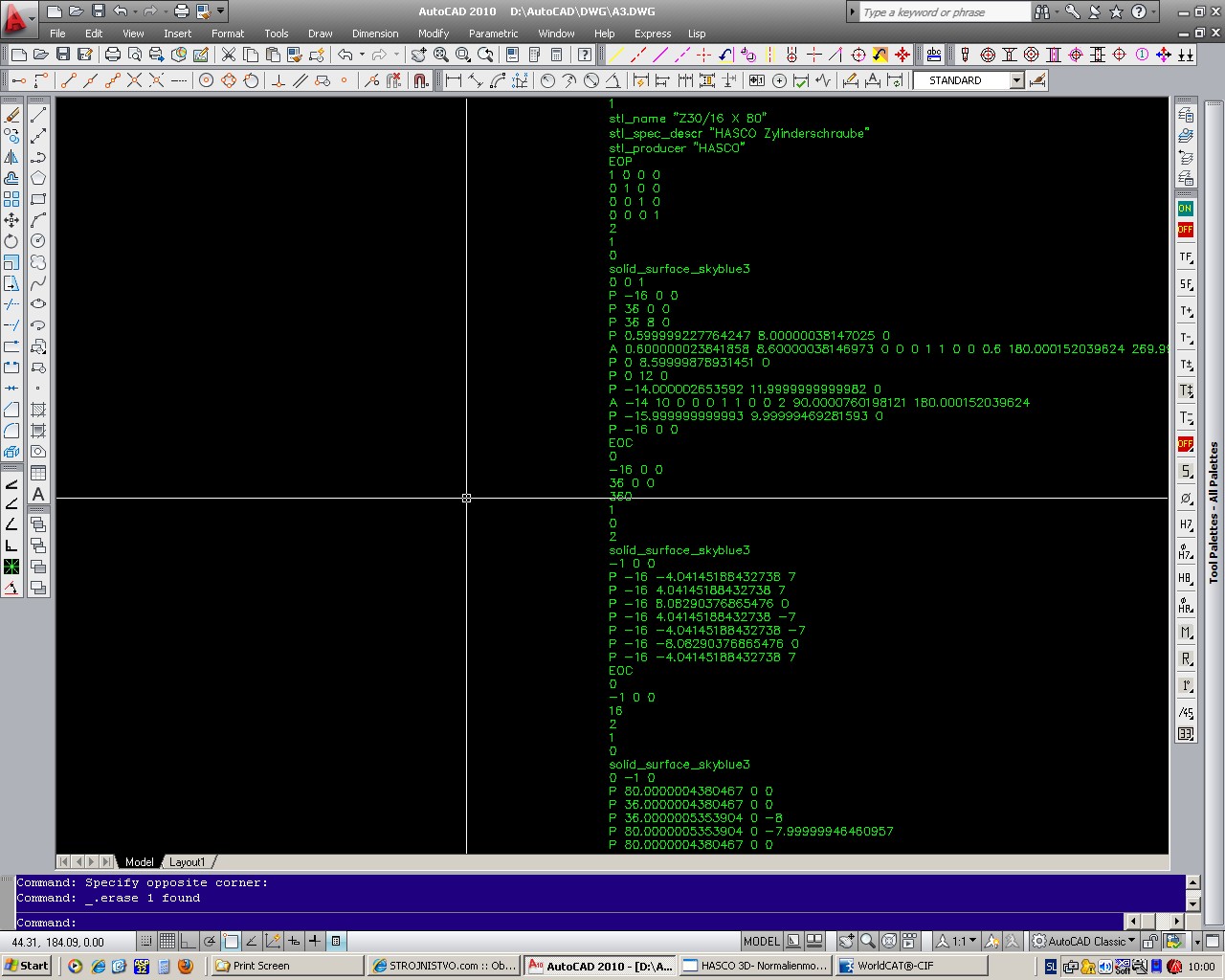This screenshot has width=1225, height=980.
Task: Click the Object Snap Settings magnet icon
Action: coord(421,81)
